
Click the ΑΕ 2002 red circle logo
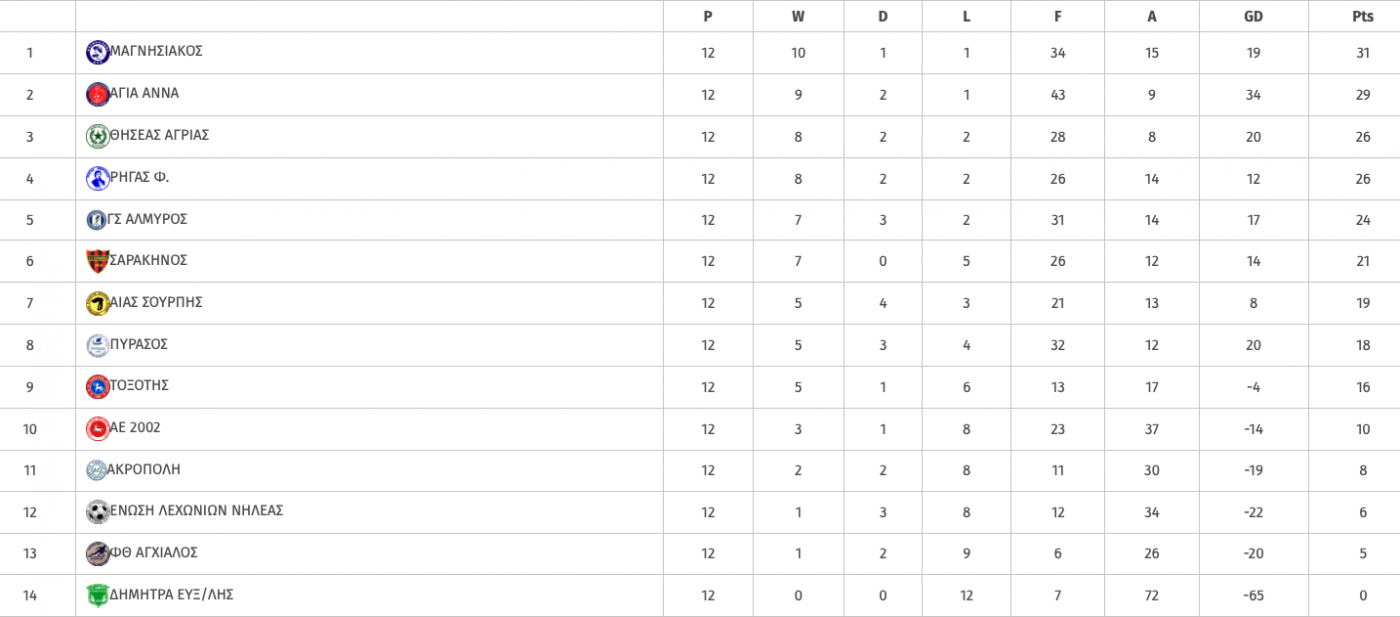click(98, 428)
